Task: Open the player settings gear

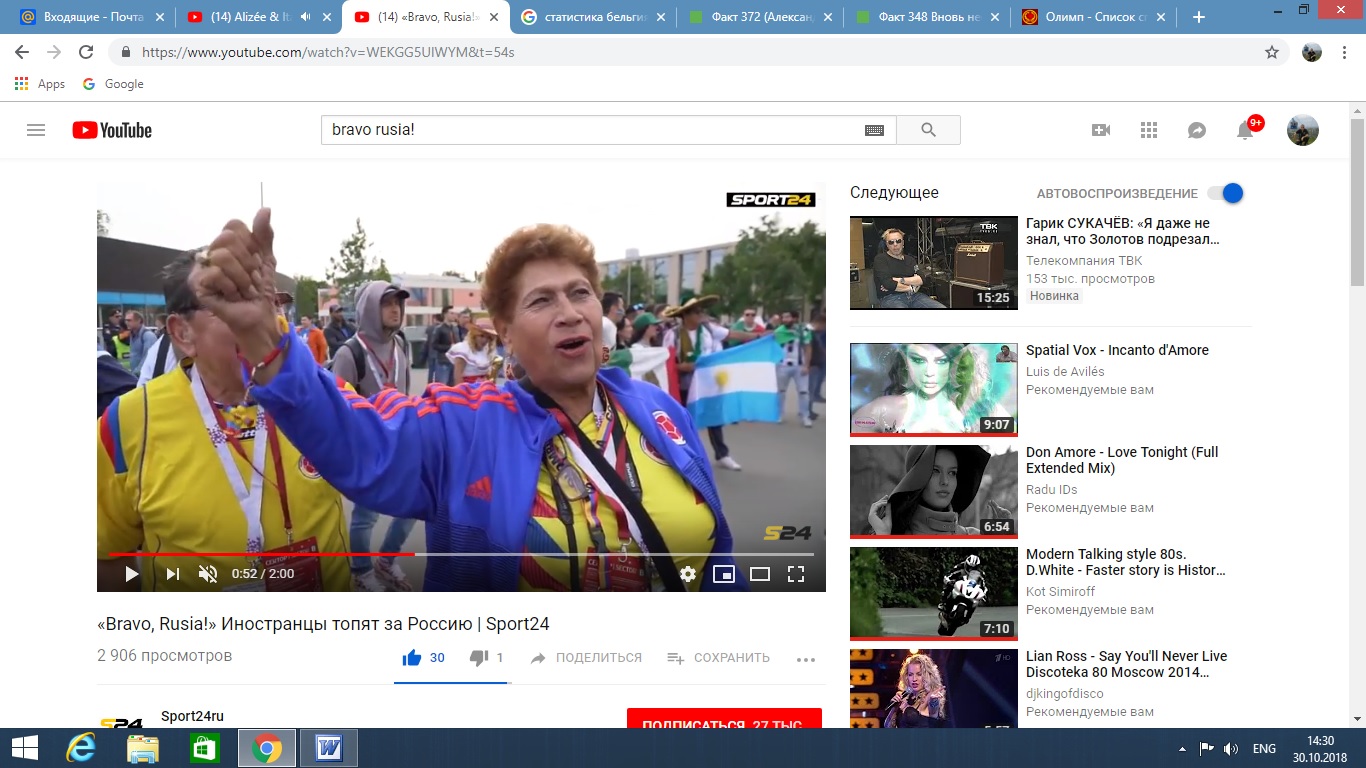Action: click(688, 574)
